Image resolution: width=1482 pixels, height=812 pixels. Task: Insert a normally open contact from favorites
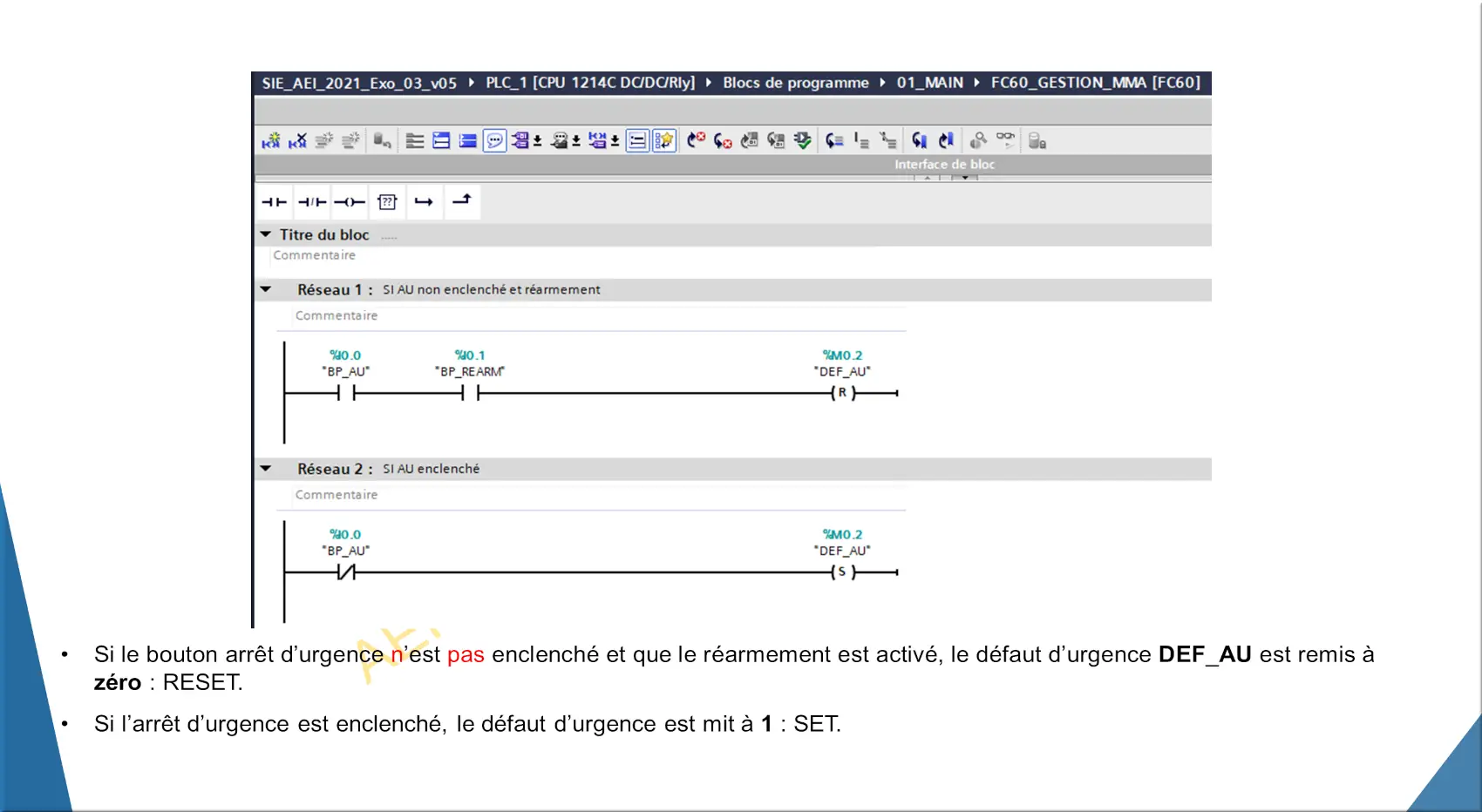click(x=274, y=202)
